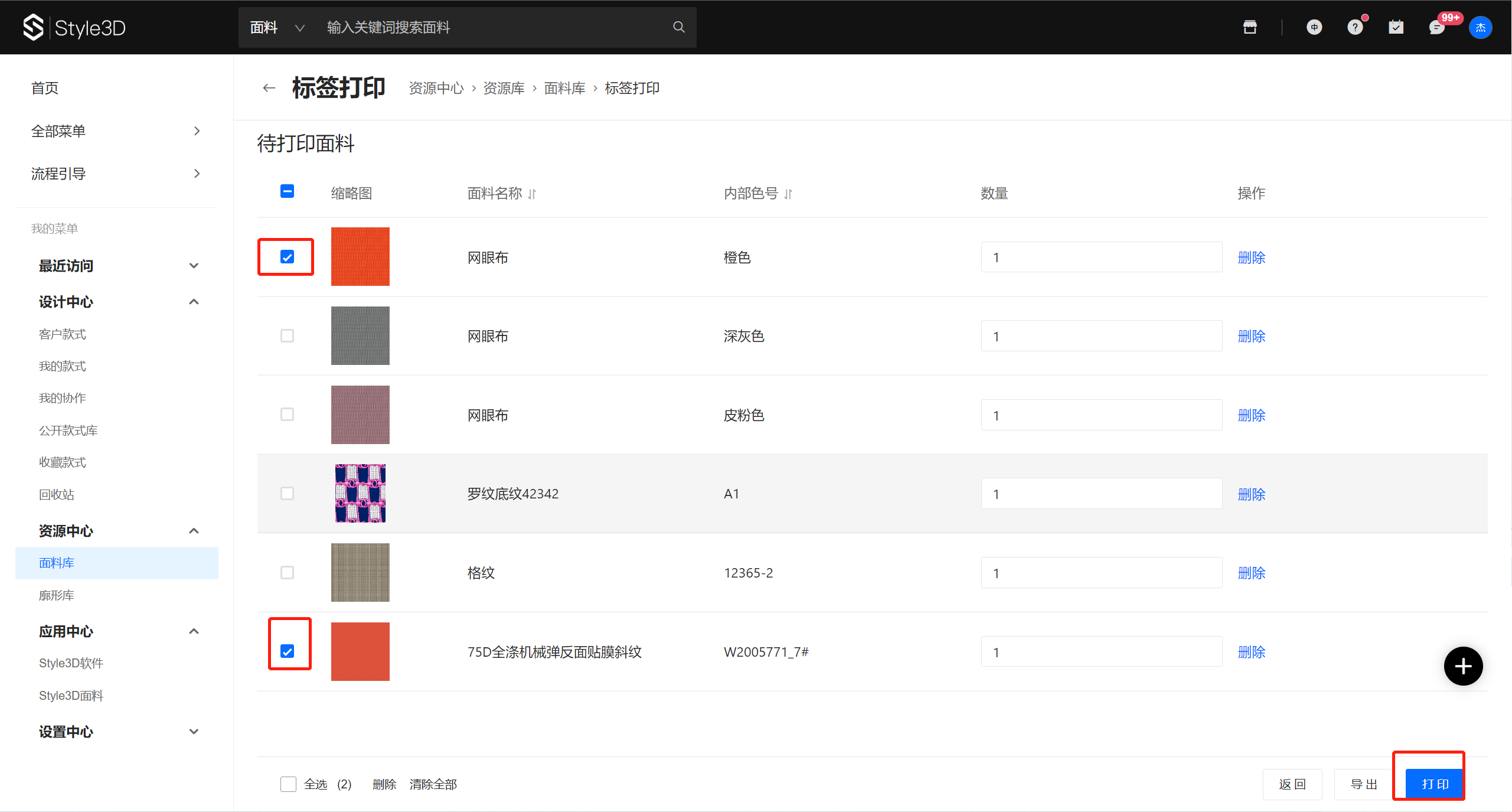Viewport: 1512px width, 812px height.
Task: Go to 我的款式 menu item
Action: 63,366
